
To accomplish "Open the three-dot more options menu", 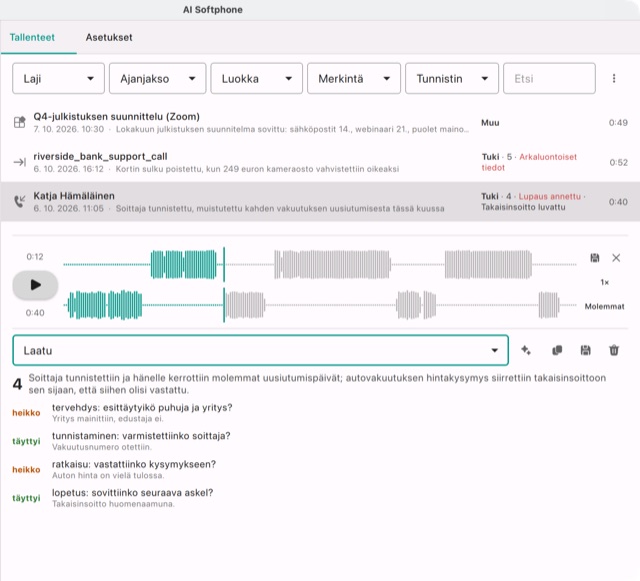I will click(x=614, y=78).
